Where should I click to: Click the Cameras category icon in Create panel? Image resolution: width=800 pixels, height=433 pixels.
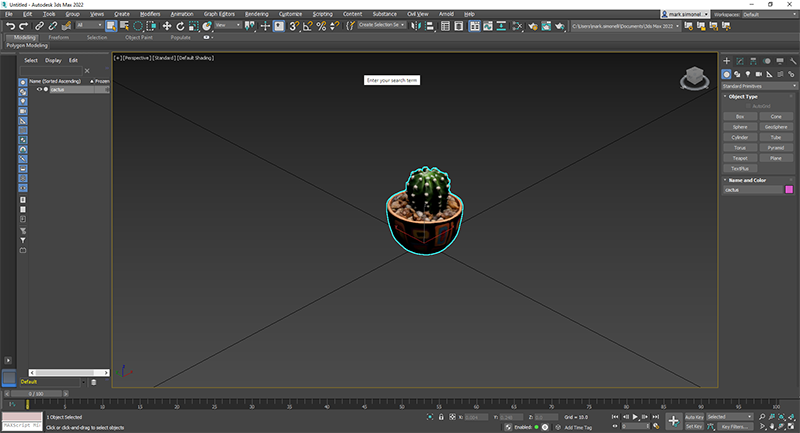[759, 74]
